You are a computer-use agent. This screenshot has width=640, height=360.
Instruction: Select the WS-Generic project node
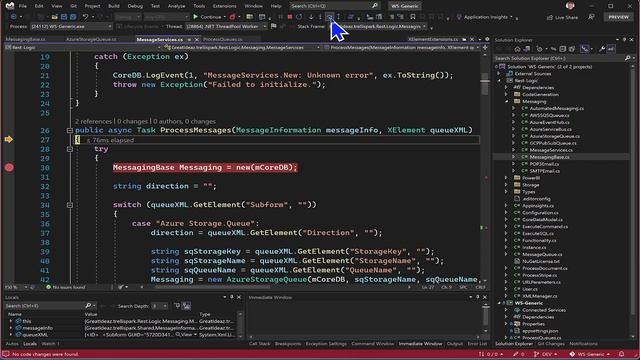click(x=529, y=303)
